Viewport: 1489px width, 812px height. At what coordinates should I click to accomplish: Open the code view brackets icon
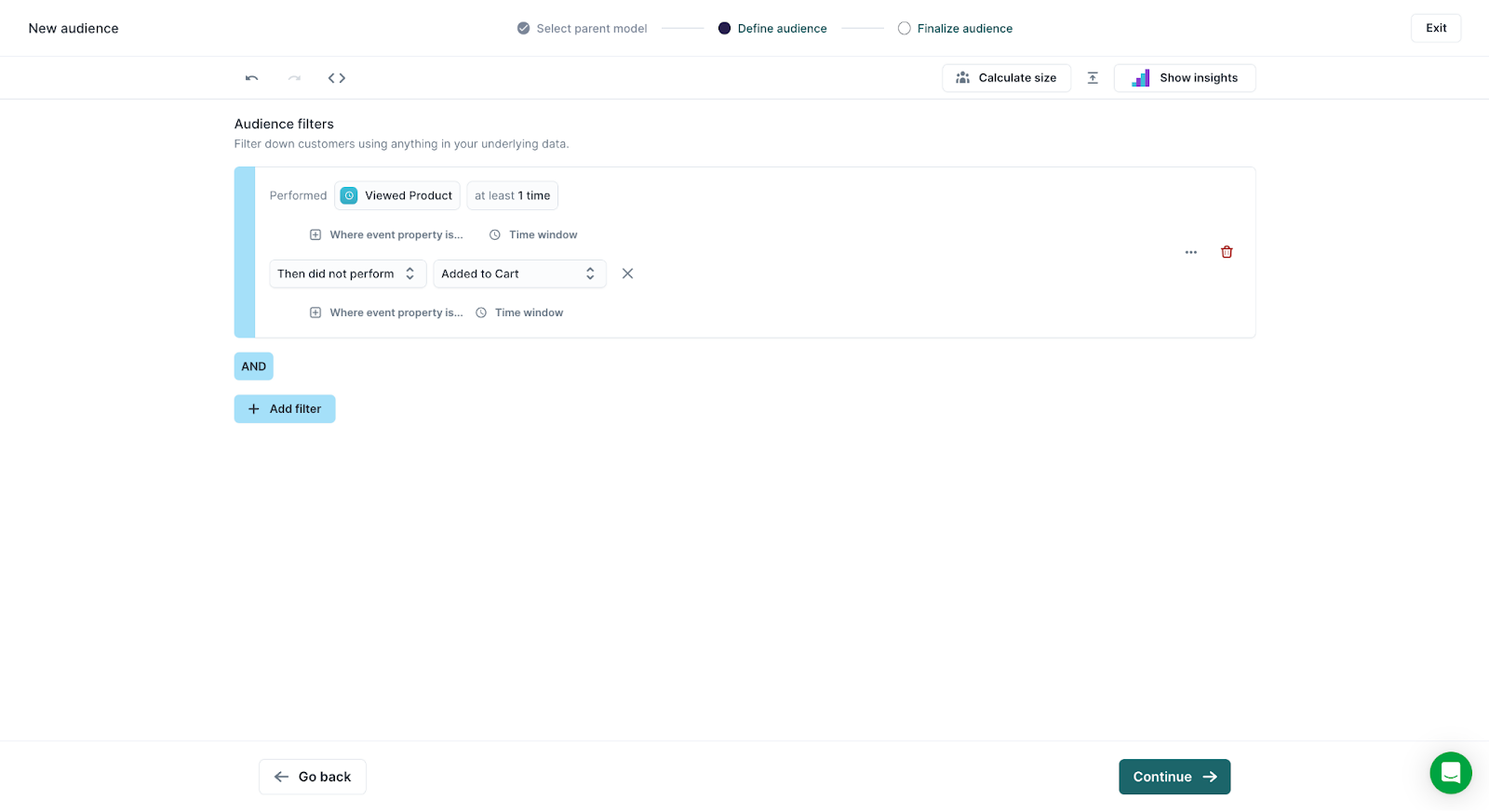pyautogui.click(x=337, y=78)
